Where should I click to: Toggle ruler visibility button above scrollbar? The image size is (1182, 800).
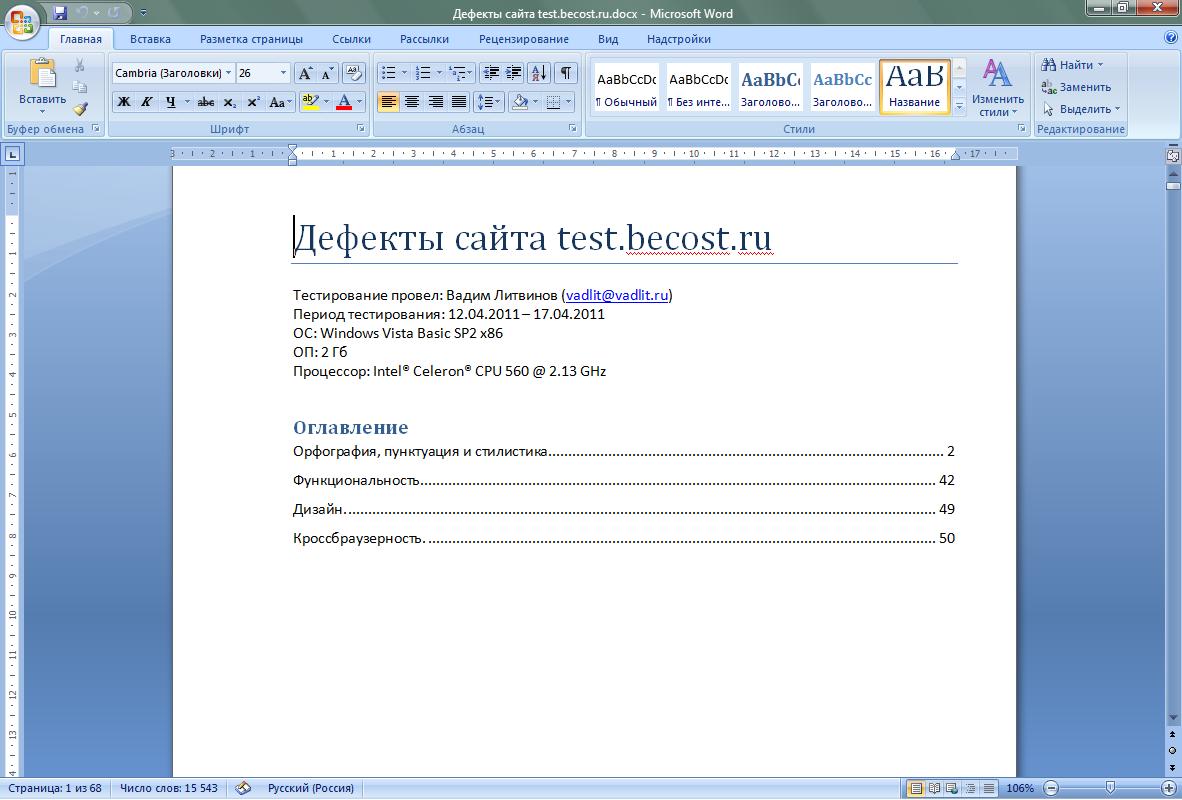point(1173,155)
